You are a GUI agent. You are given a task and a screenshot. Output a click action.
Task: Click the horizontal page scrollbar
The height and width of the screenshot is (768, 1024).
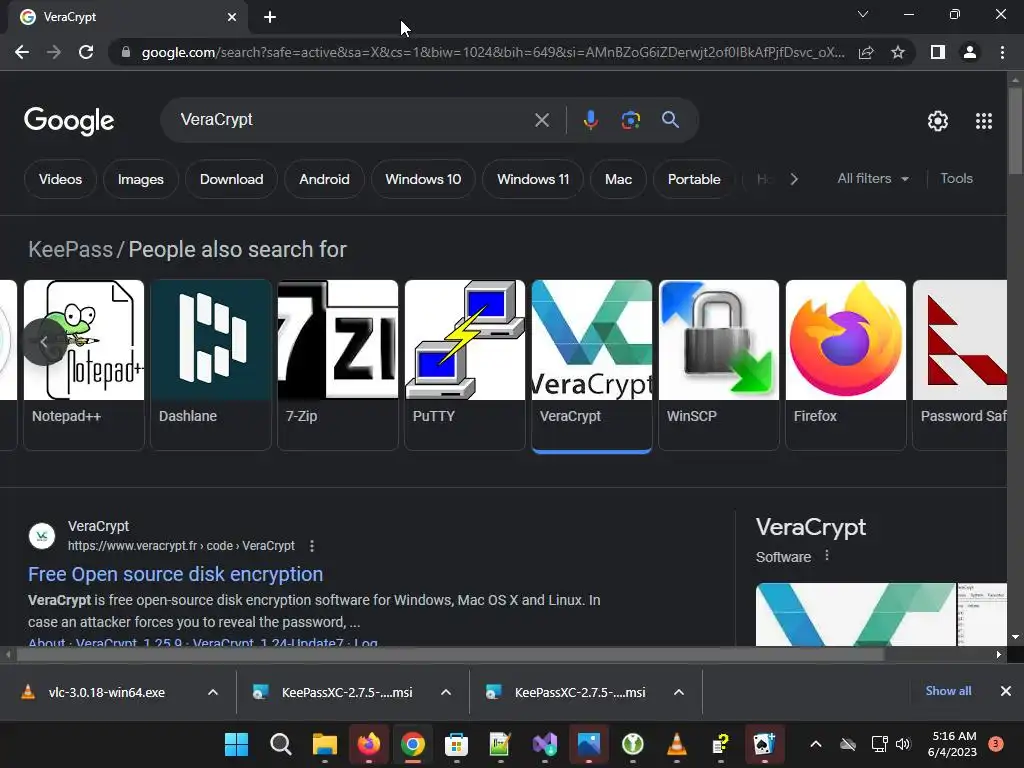click(x=451, y=654)
